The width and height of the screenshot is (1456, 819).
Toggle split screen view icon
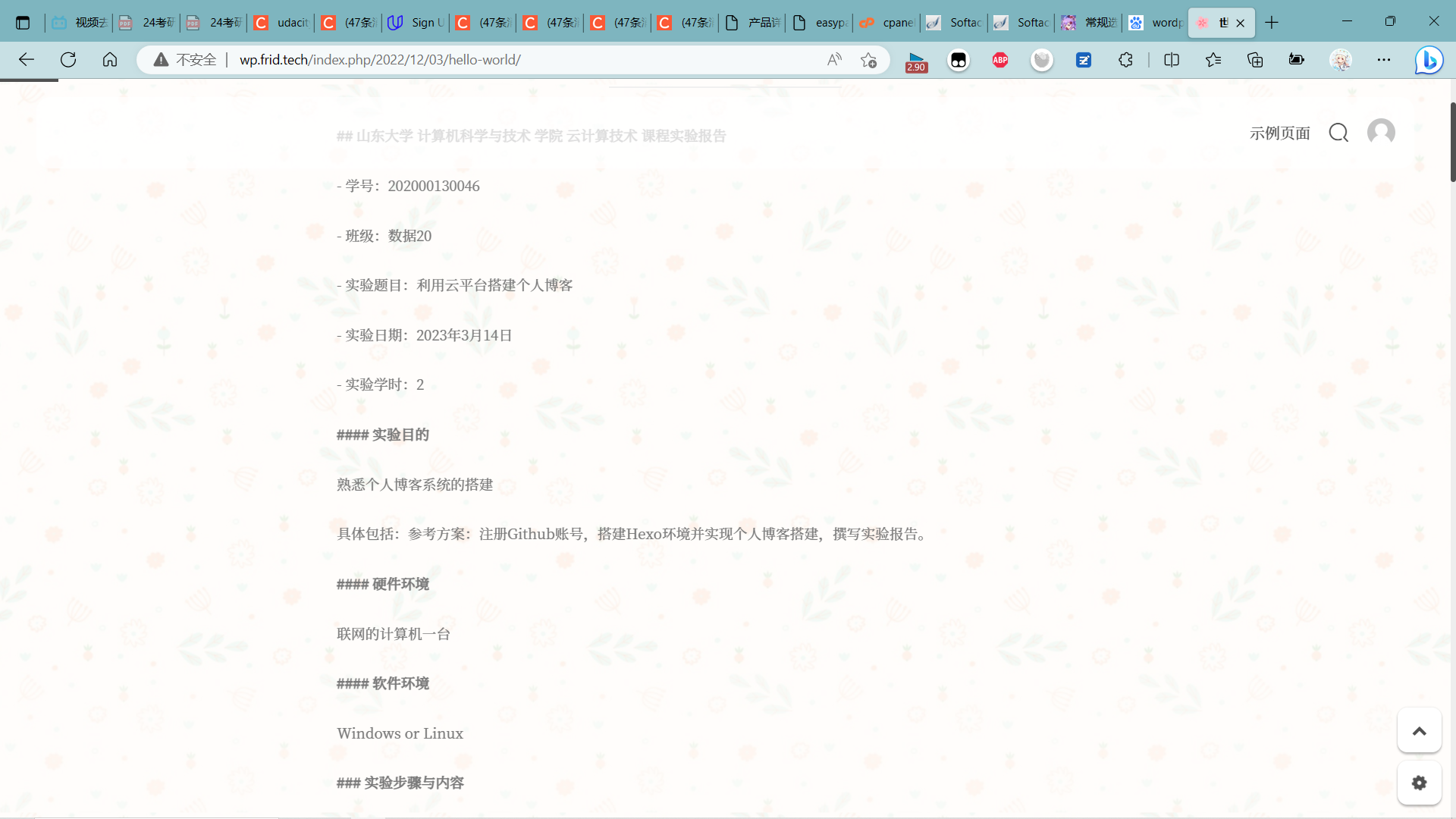pos(1172,60)
